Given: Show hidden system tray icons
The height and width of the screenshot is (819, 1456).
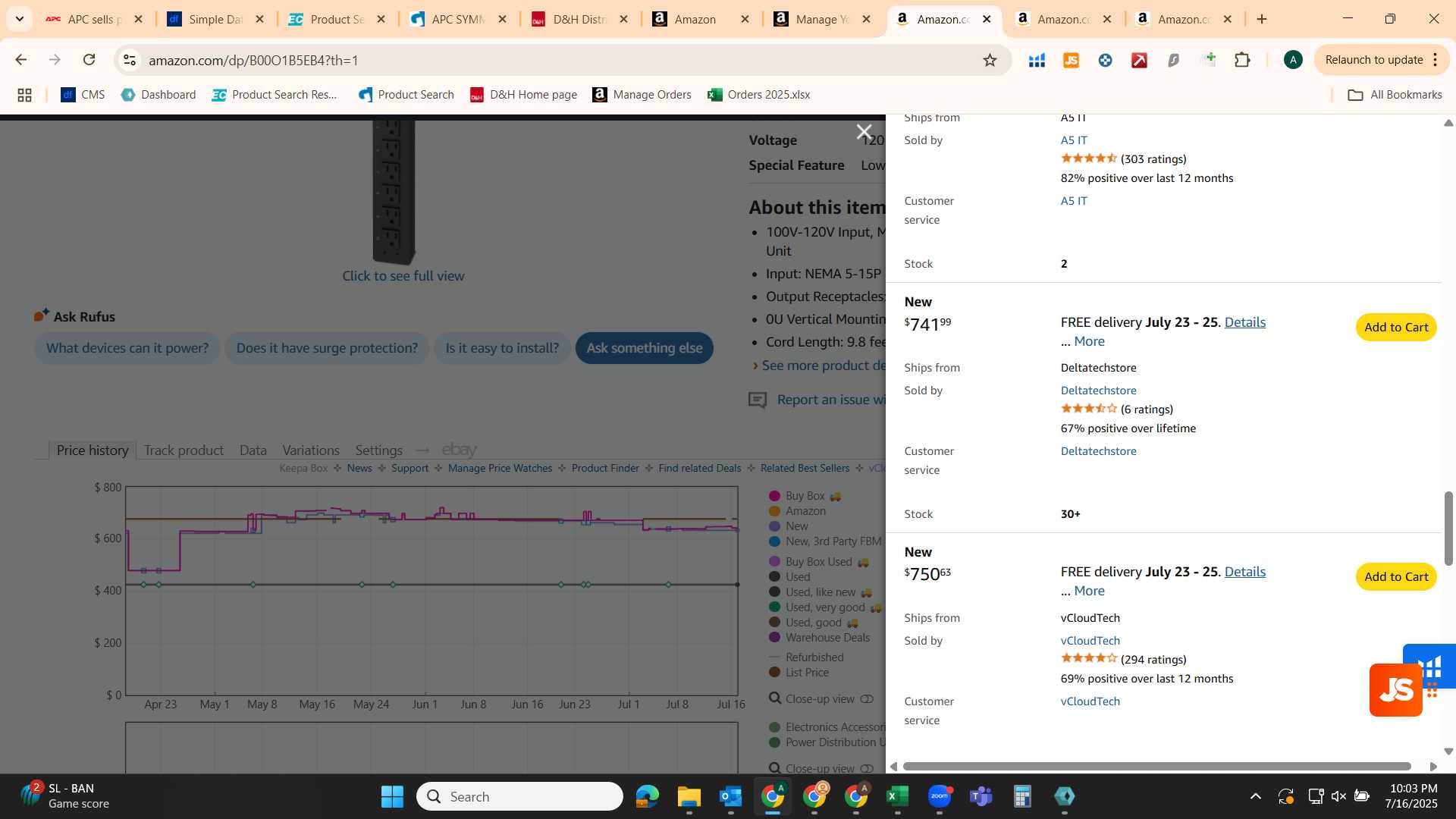Looking at the screenshot, I should [1255, 796].
